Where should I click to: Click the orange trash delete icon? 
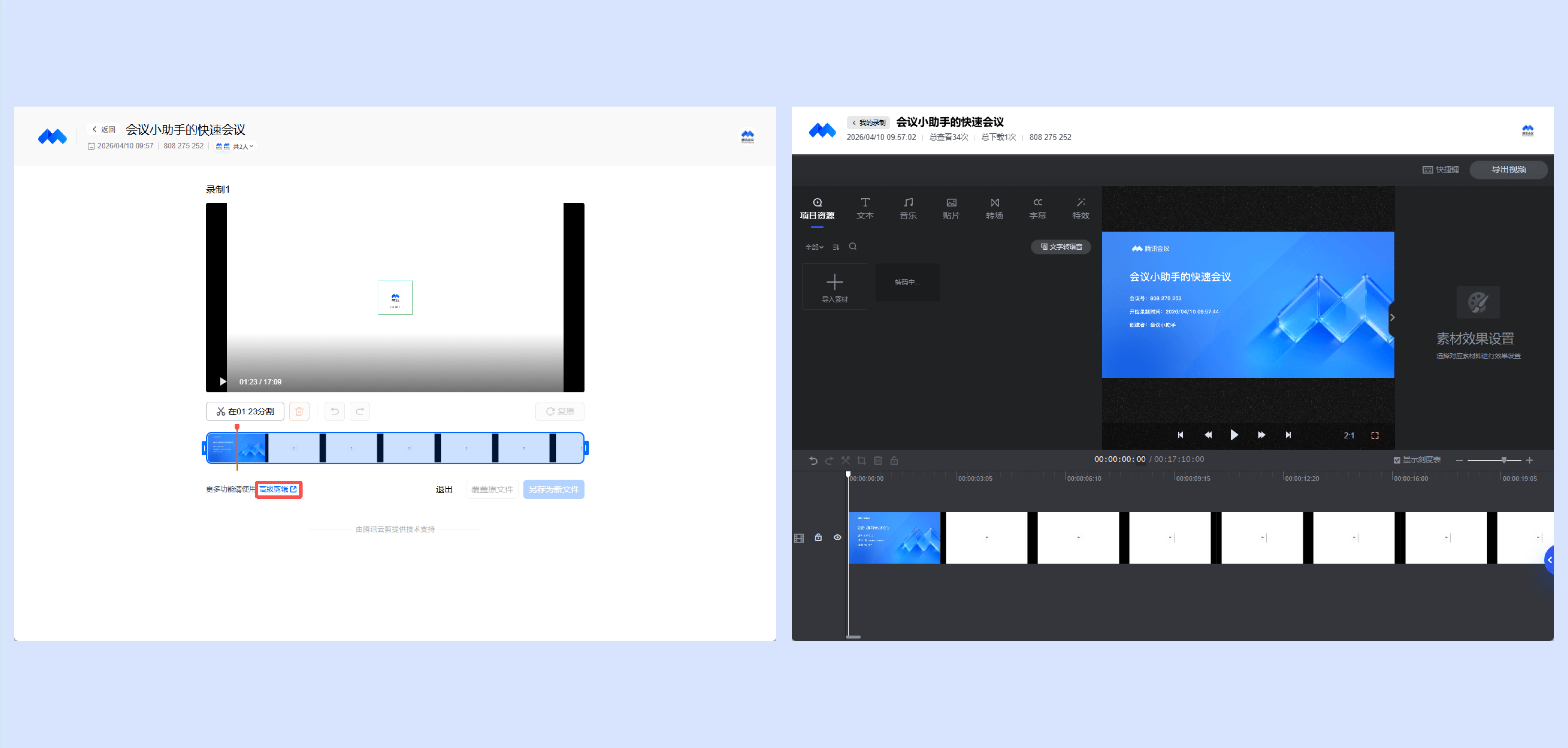pyautogui.click(x=299, y=411)
